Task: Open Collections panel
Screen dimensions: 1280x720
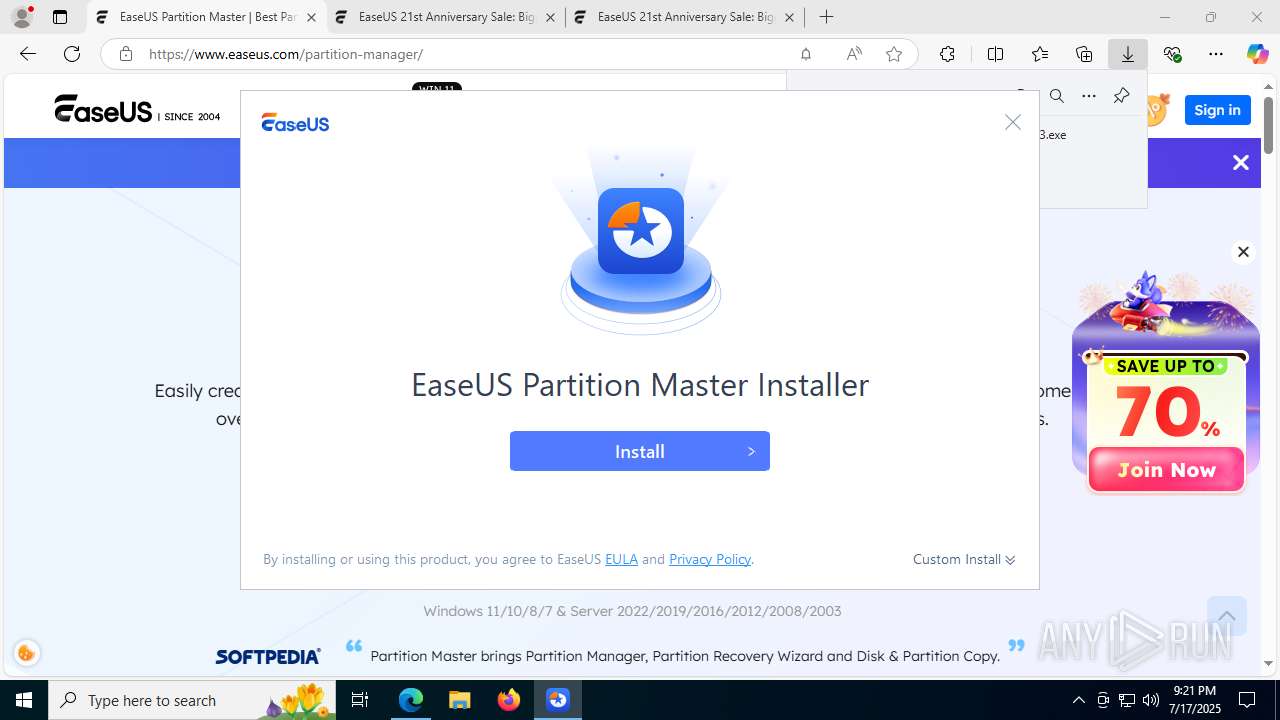Action: (x=1084, y=54)
